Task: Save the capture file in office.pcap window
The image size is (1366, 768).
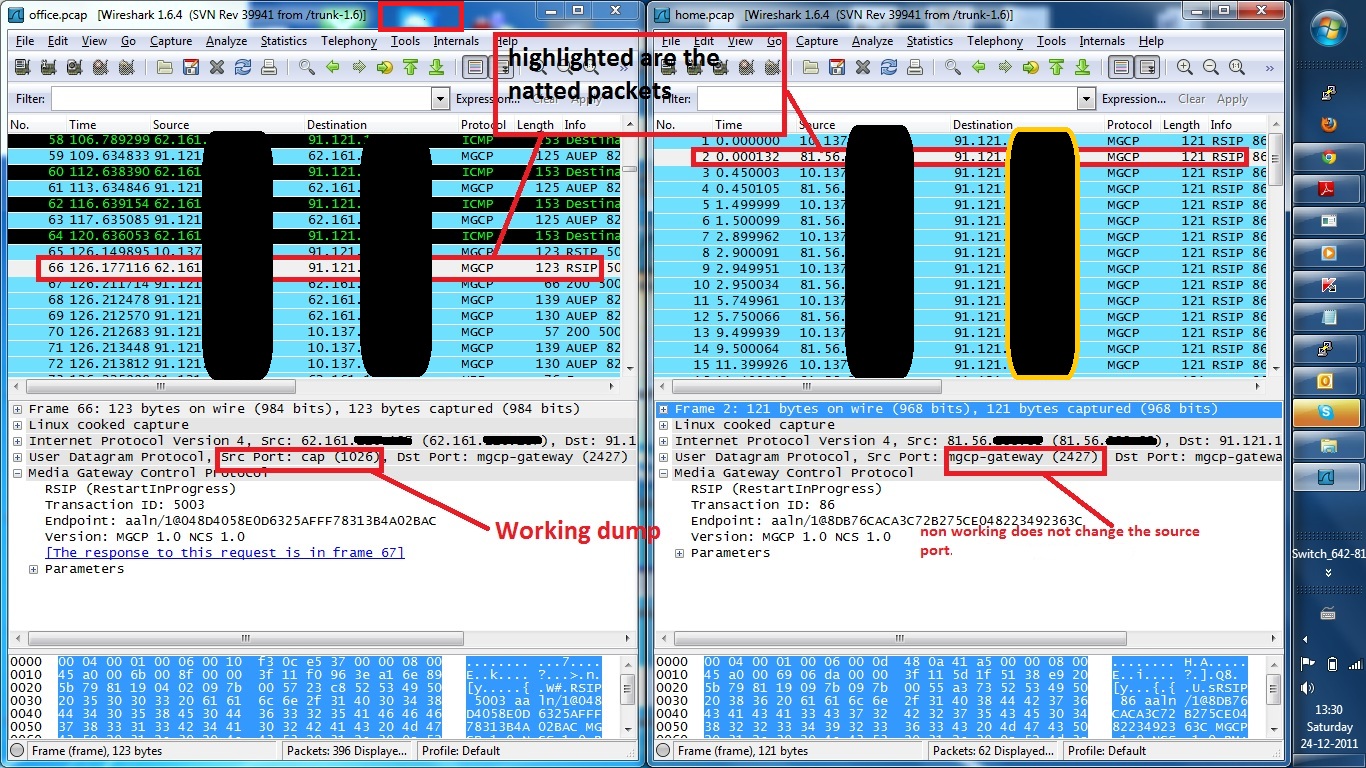Action: 190,67
